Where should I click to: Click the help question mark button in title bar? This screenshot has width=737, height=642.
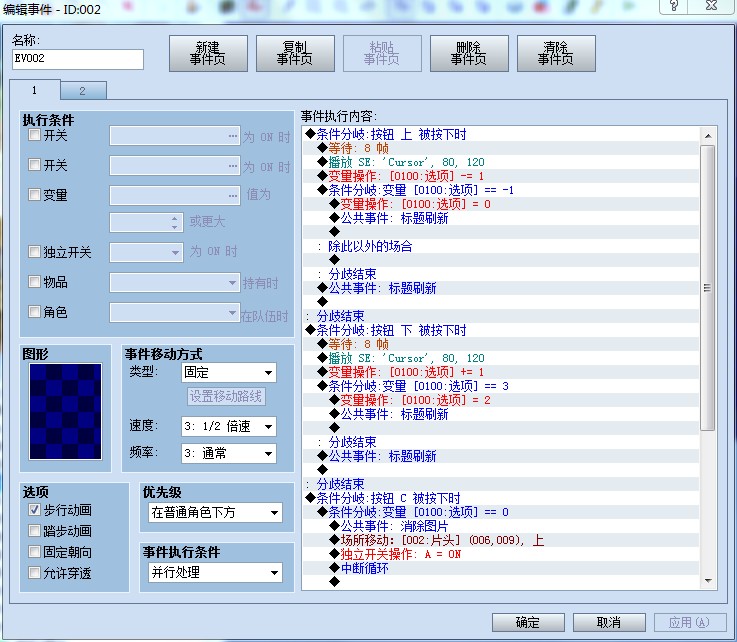click(674, 6)
